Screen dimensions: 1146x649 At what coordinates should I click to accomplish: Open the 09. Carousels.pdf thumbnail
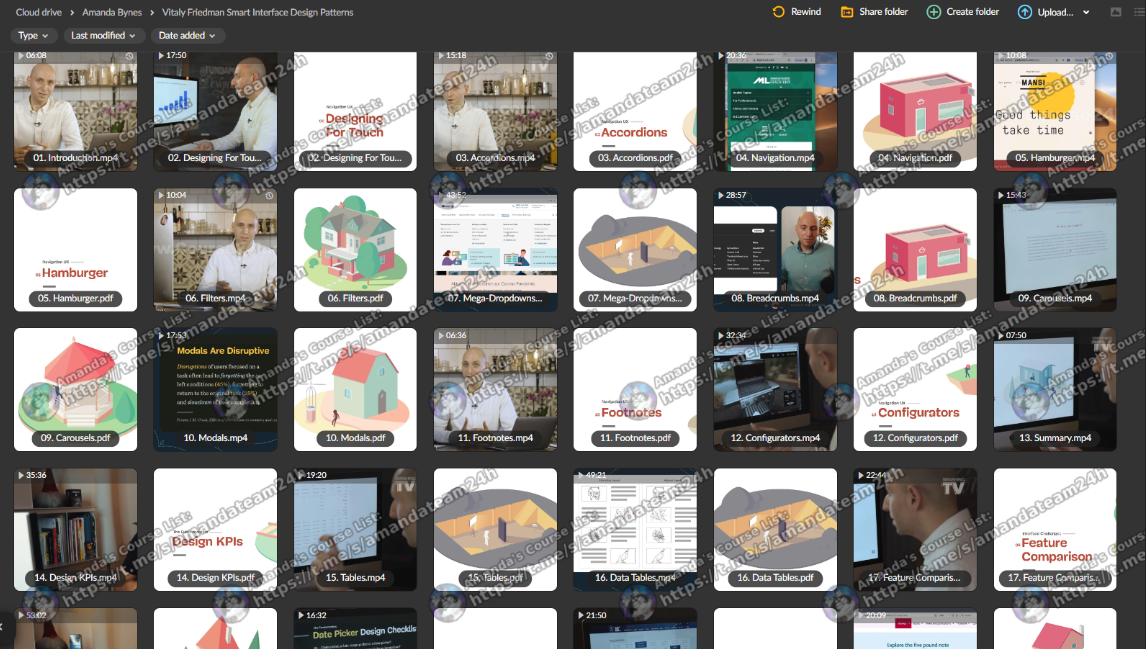tap(75, 389)
